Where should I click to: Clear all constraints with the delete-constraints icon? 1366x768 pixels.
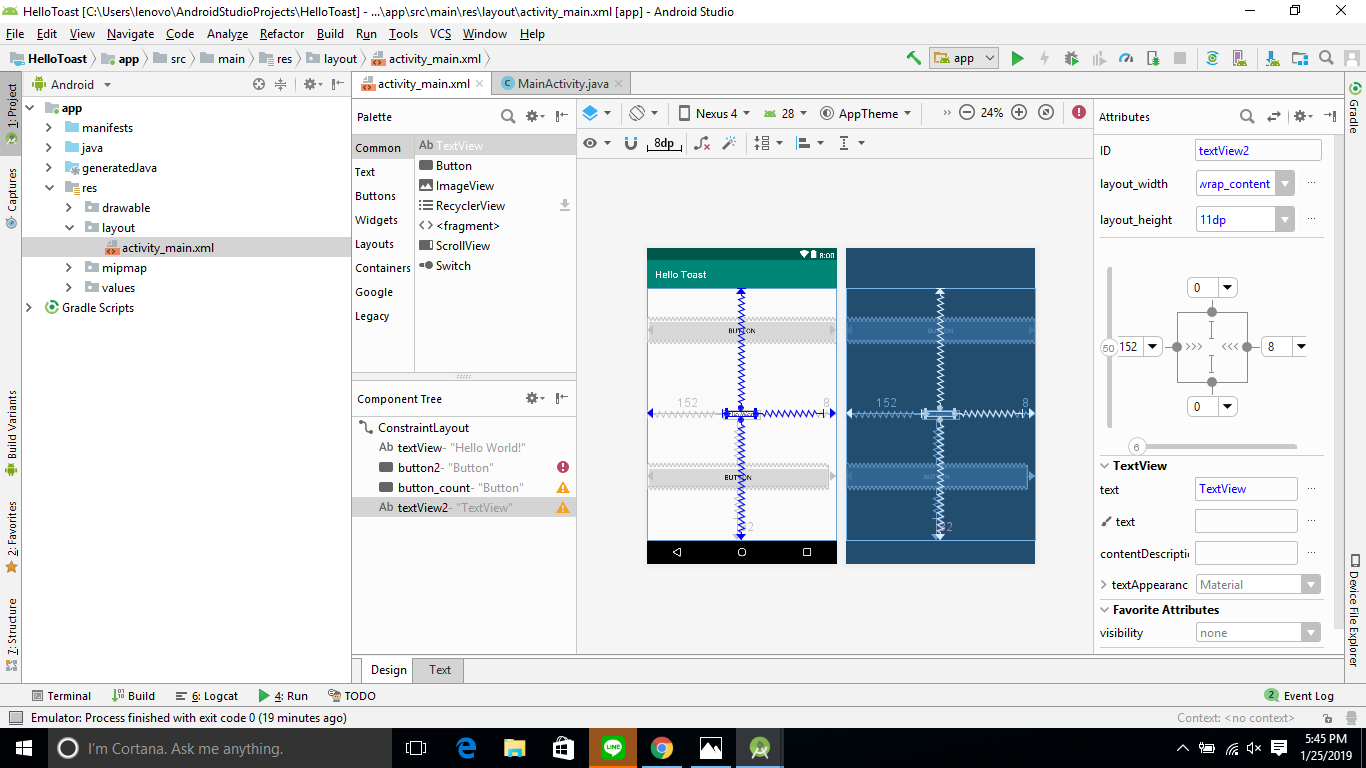point(702,143)
